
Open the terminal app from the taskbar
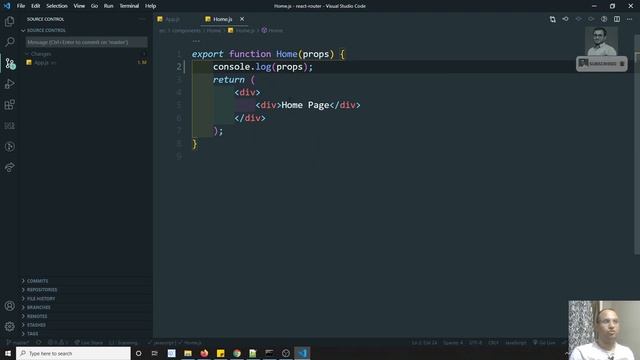[x=269, y=353]
